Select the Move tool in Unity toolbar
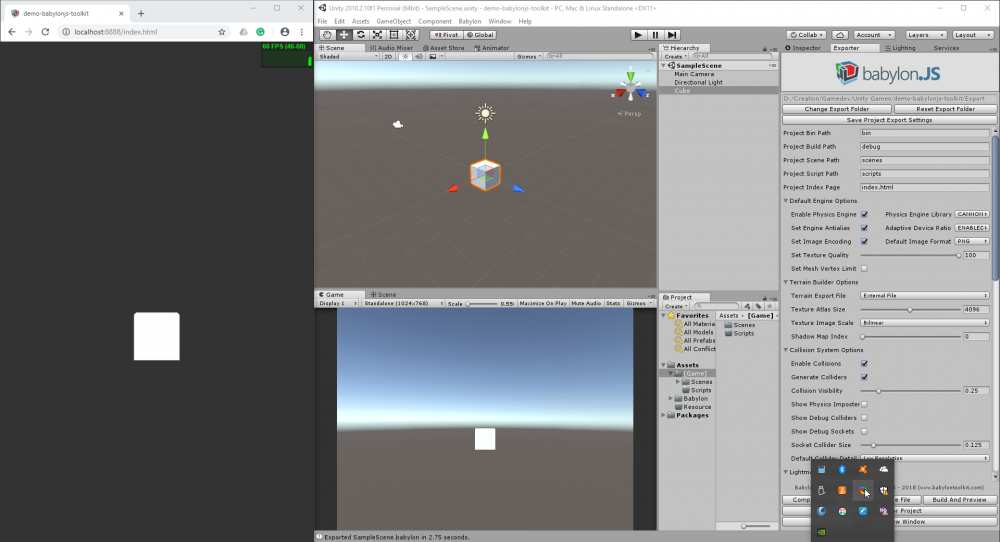This screenshot has width=1000, height=542. click(344, 35)
